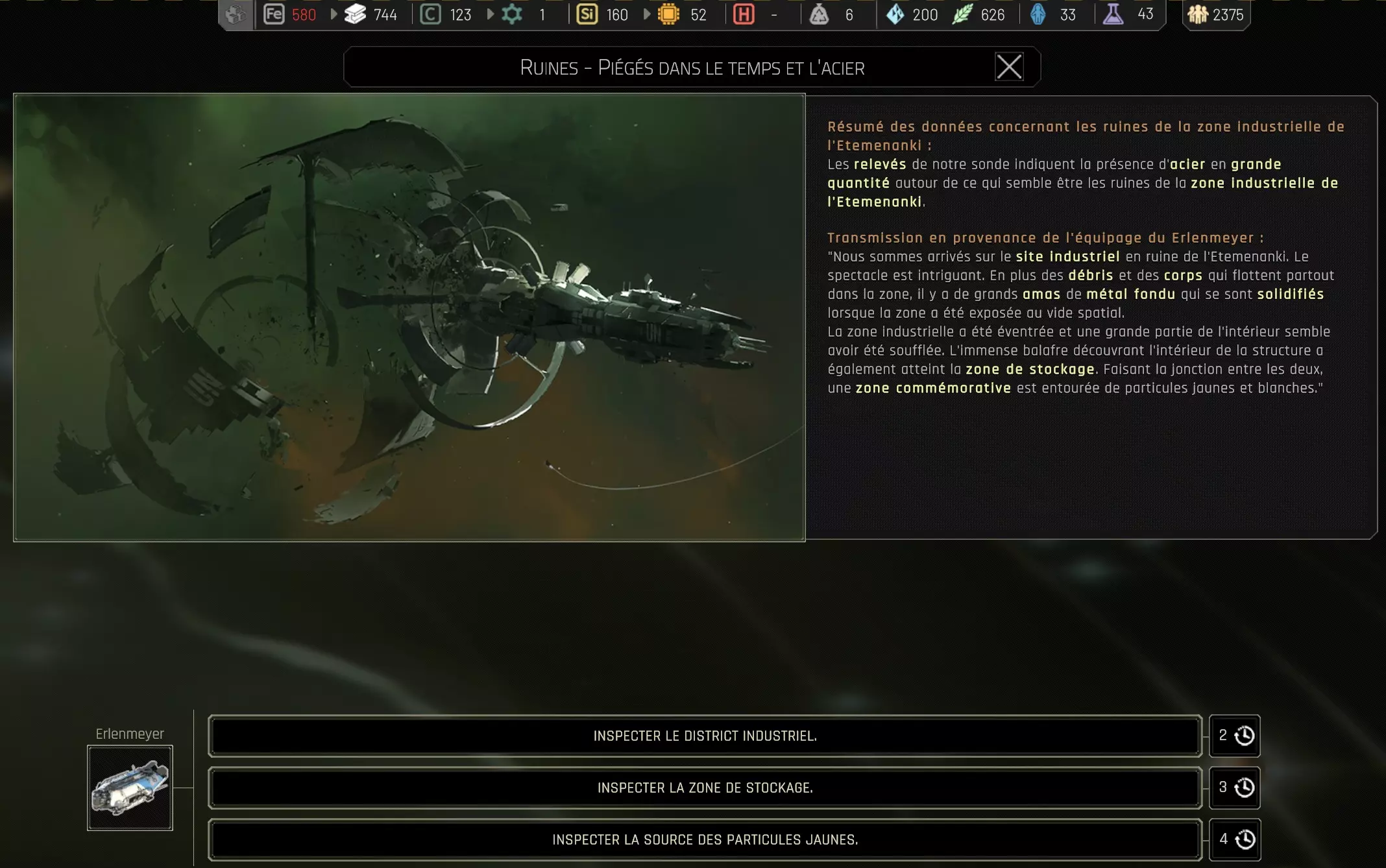
Task: Click the purple science flask icon
Action: [x=1113, y=14]
